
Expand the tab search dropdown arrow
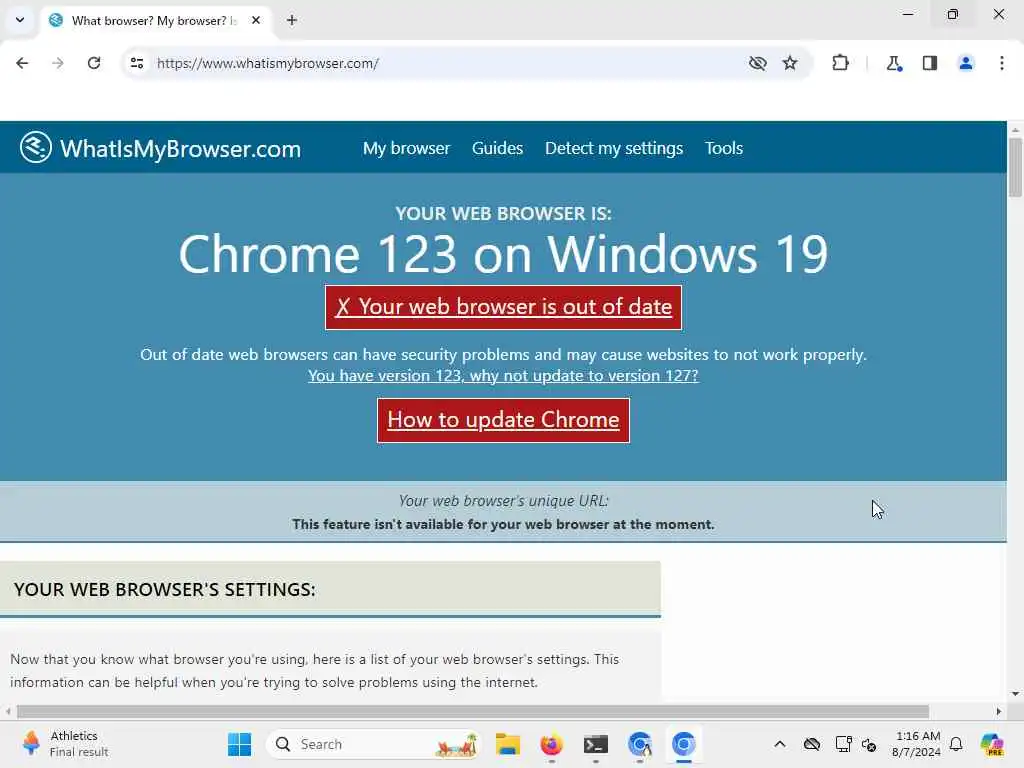pyautogui.click(x=20, y=20)
